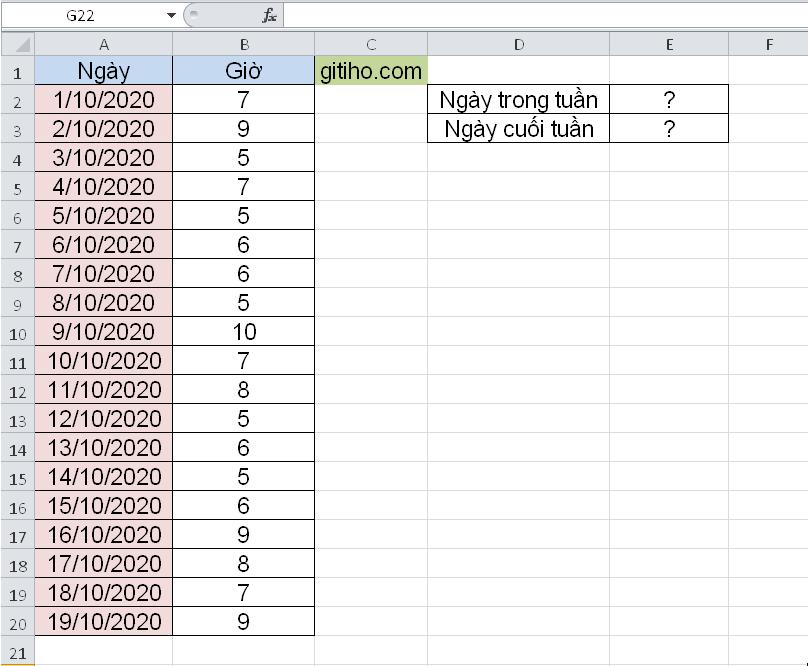
Task: Click the "Giờ" header cell
Action: pos(243,71)
